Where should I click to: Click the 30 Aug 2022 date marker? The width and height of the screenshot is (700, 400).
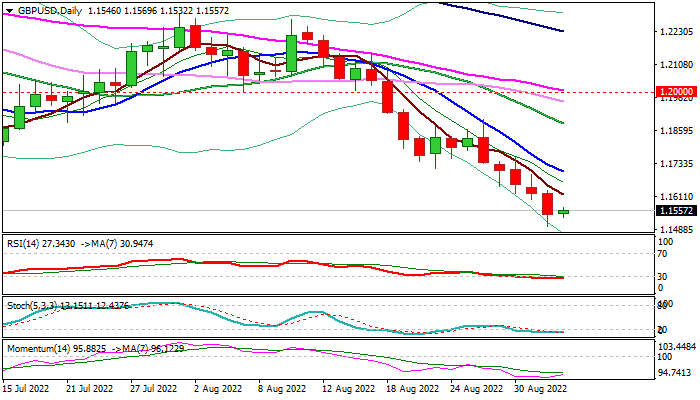pos(540,389)
